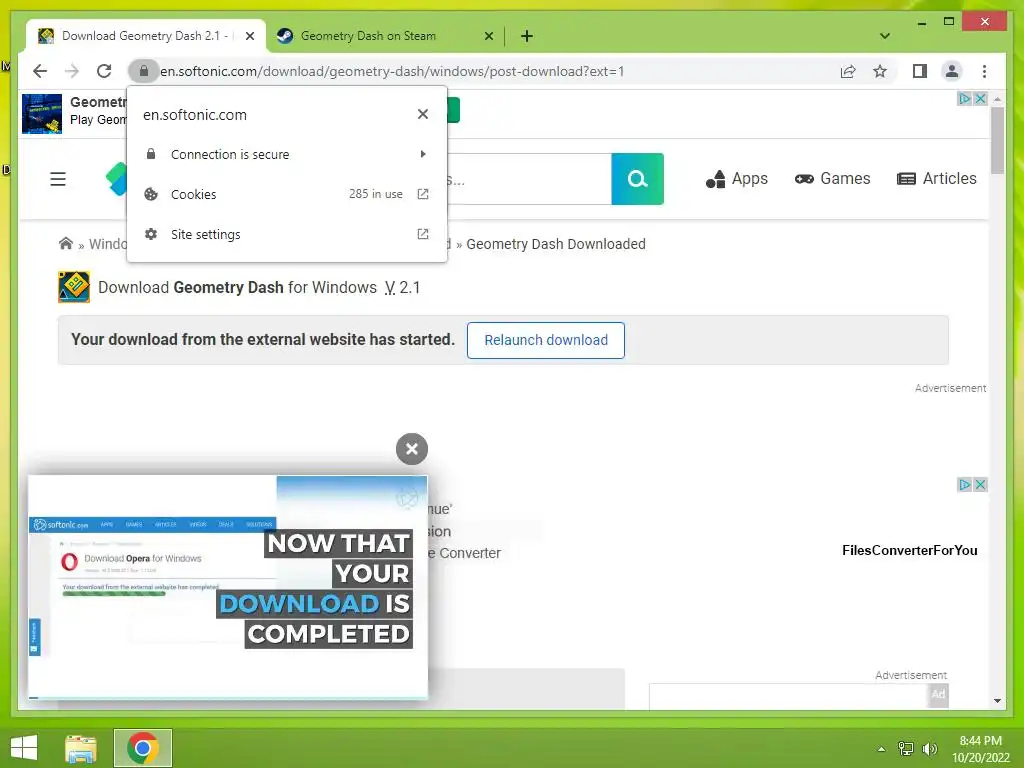Viewport: 1024px width, 768px height.
Task: Close the Download Geometry Dash tab
Action: coord(249,36)
